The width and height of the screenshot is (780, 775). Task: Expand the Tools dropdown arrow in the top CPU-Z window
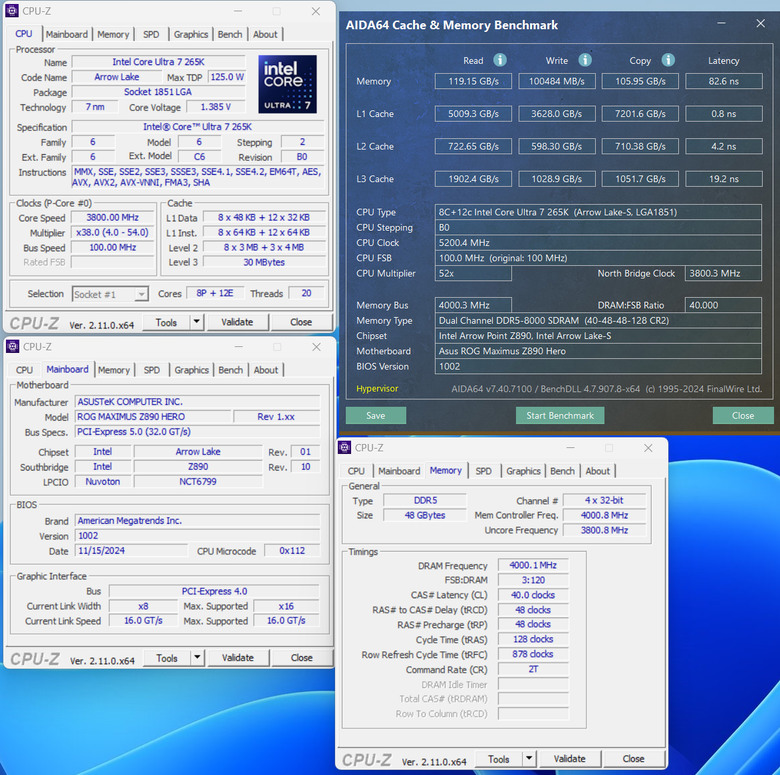click(197, 322)
